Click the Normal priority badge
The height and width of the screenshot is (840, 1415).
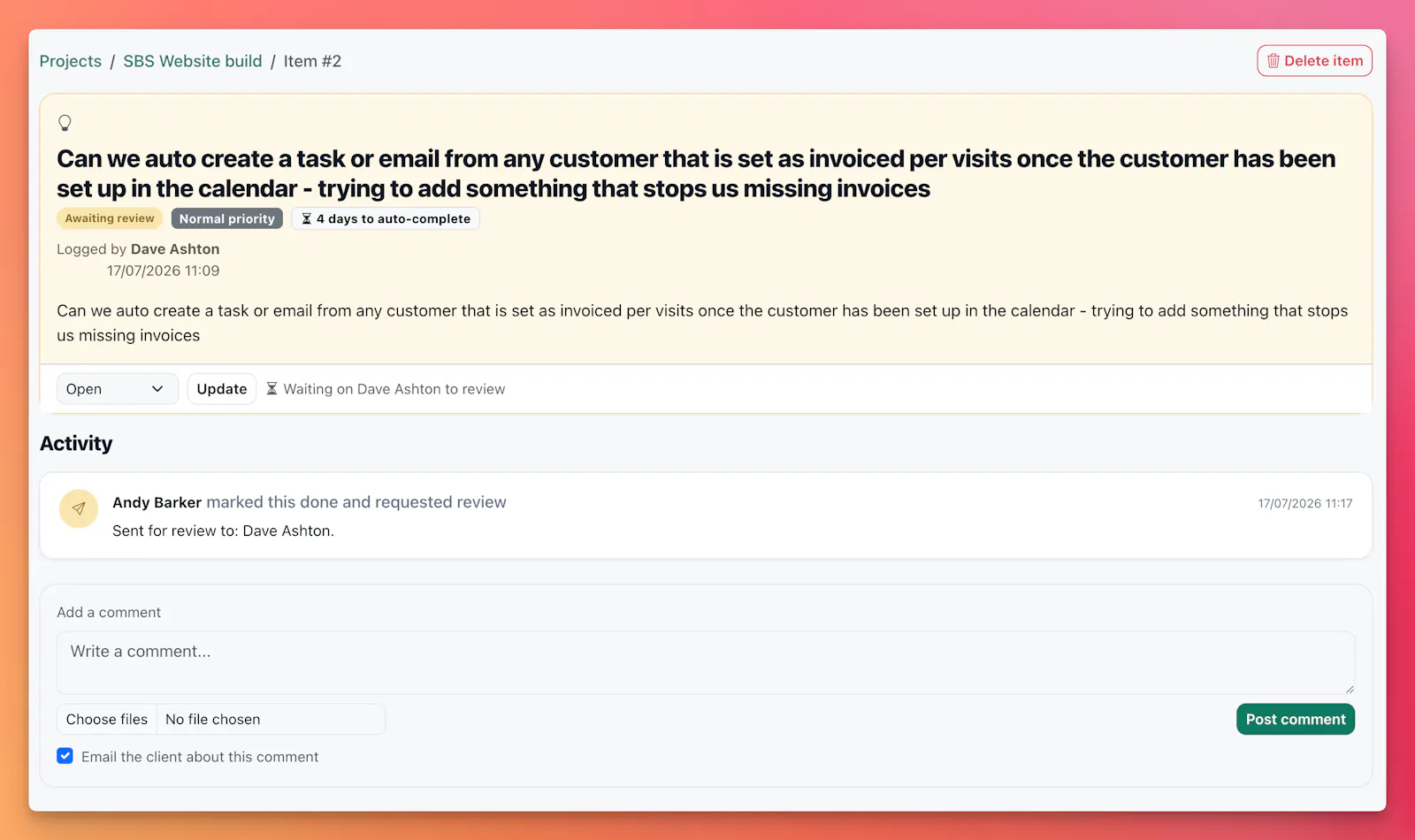click(x=227, y=218)
